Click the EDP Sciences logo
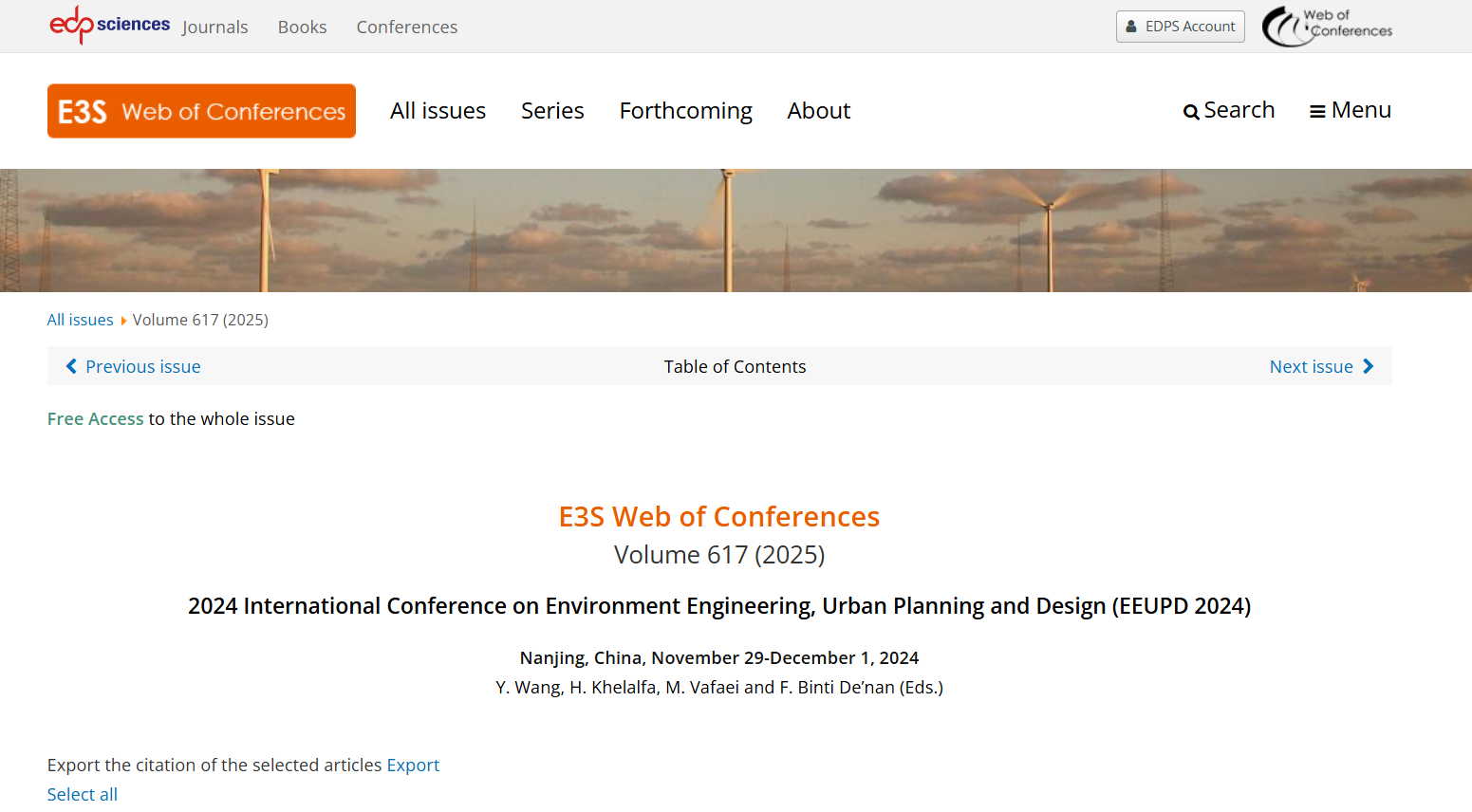This screenshot has width=1472, height=812. pyautogui.click(x=109, y=25)
